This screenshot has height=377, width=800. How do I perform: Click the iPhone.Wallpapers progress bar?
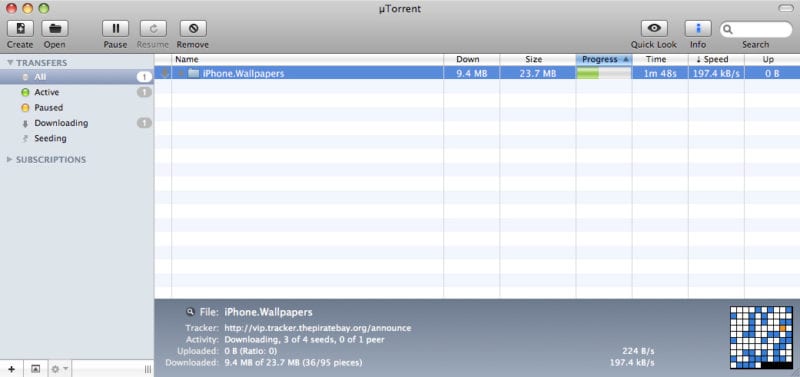(604, 73)
